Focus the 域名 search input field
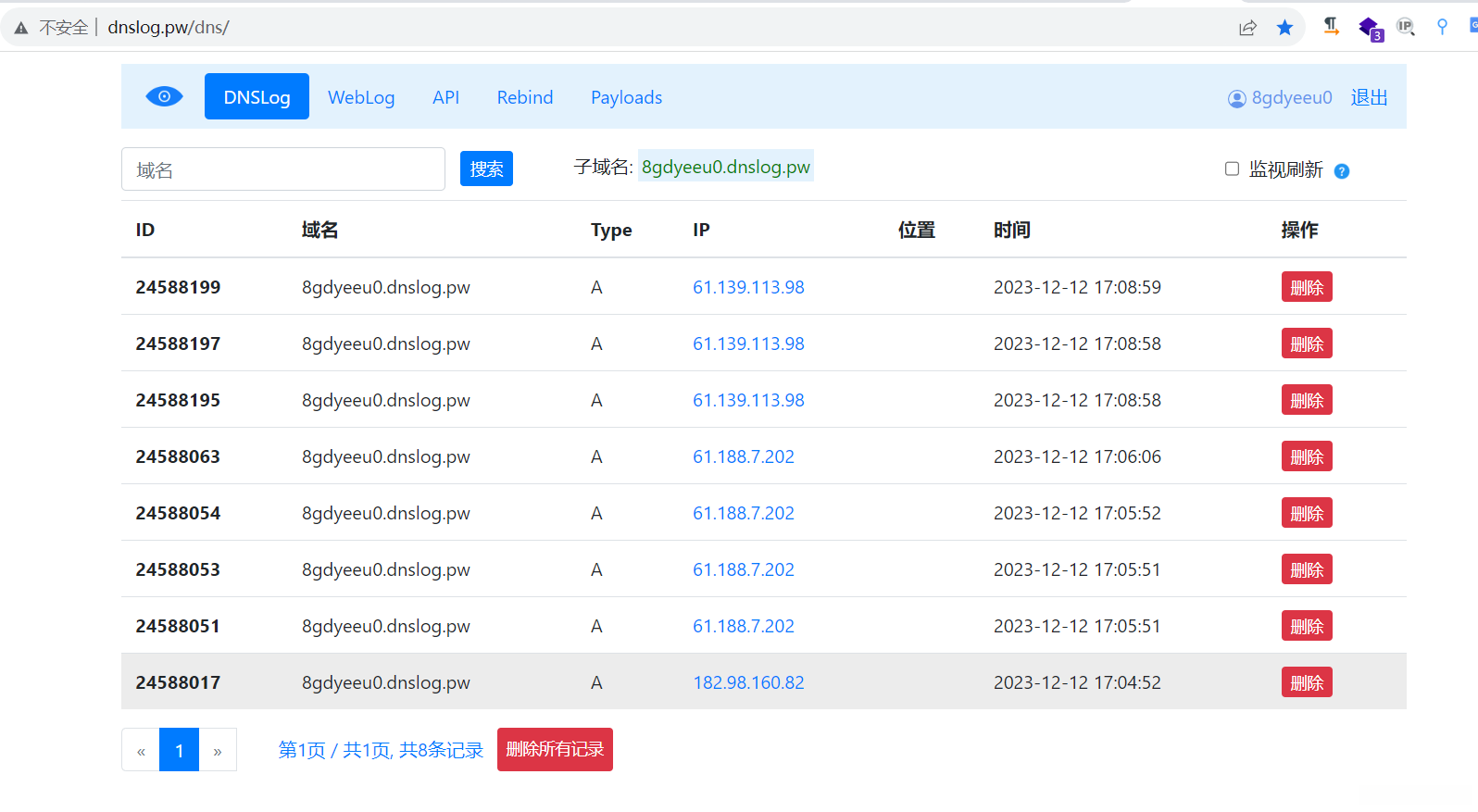This screenshot has height=812, width=1478. [283, 169]
